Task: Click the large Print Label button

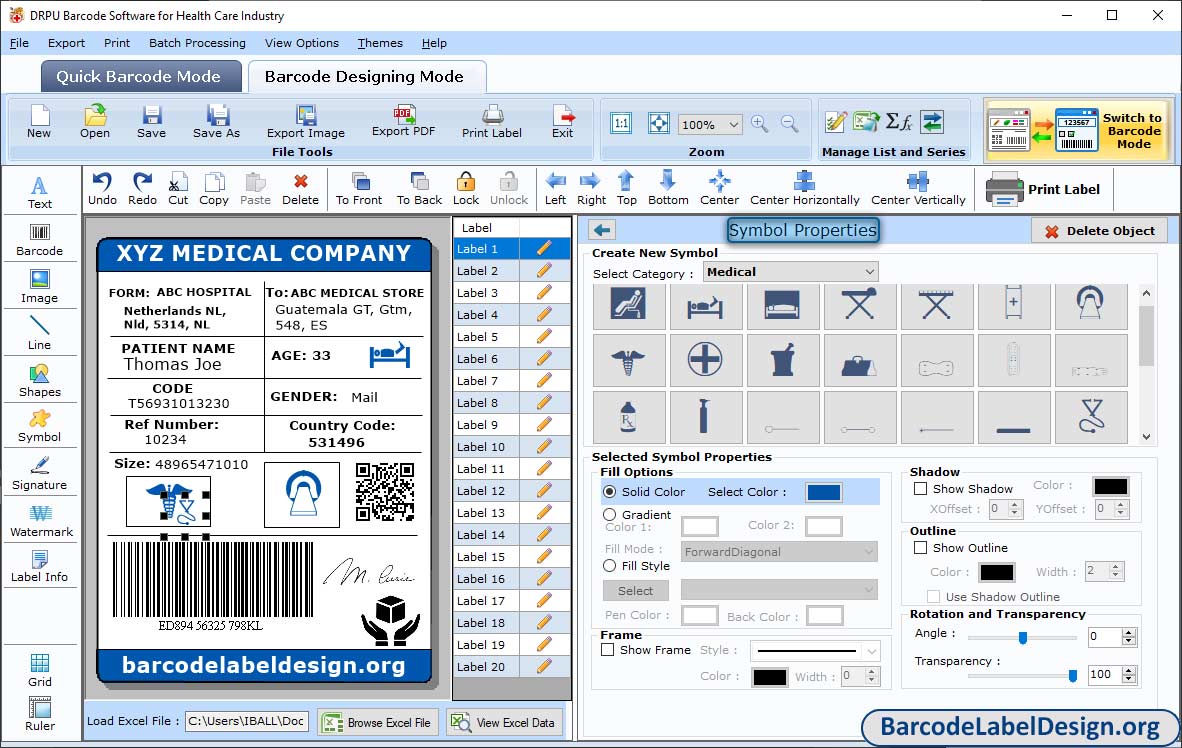Action: pos(1043,189)
